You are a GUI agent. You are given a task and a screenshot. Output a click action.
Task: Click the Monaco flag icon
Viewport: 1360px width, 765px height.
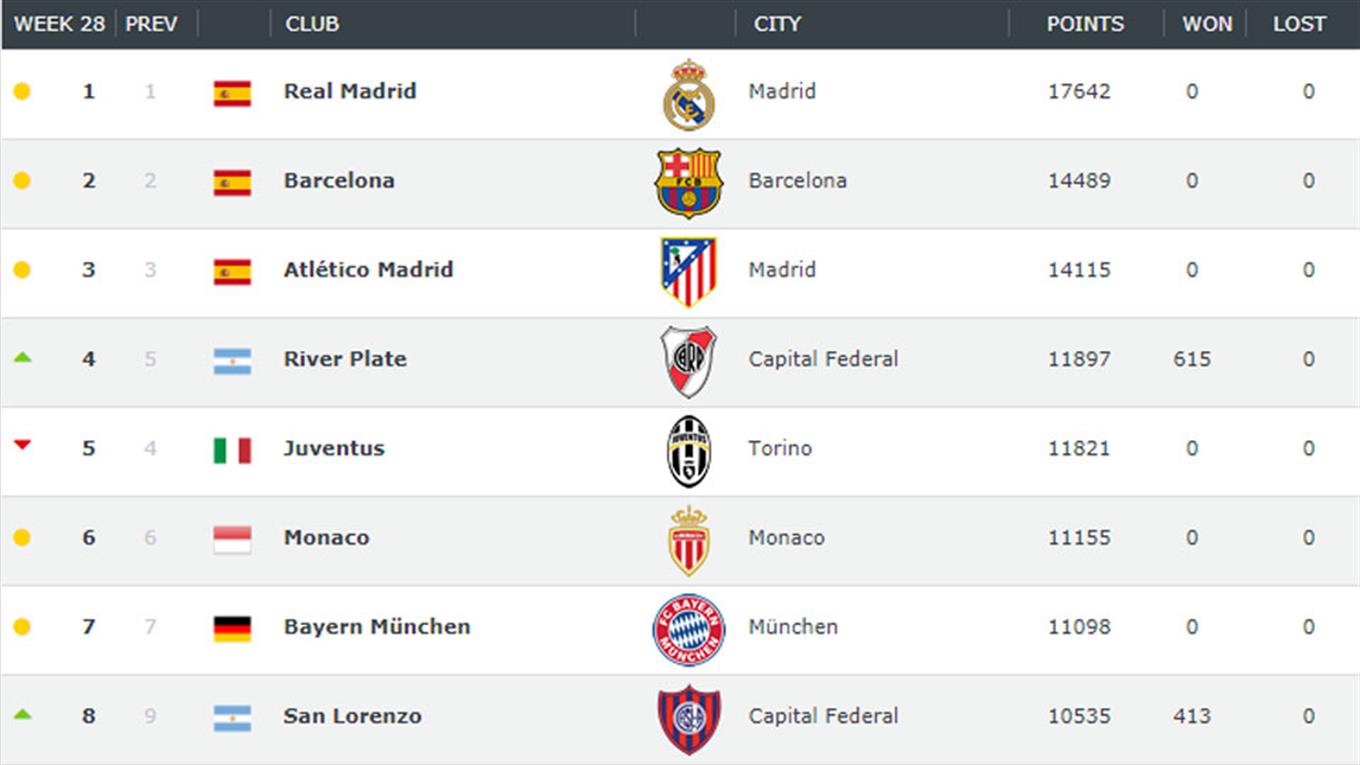(x=232, y=539)
